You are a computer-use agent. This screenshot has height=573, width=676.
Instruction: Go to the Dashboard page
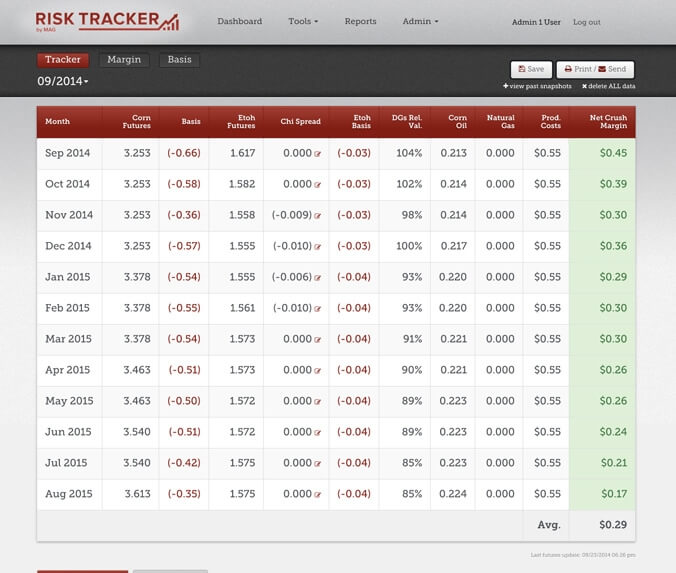(240, 21)
